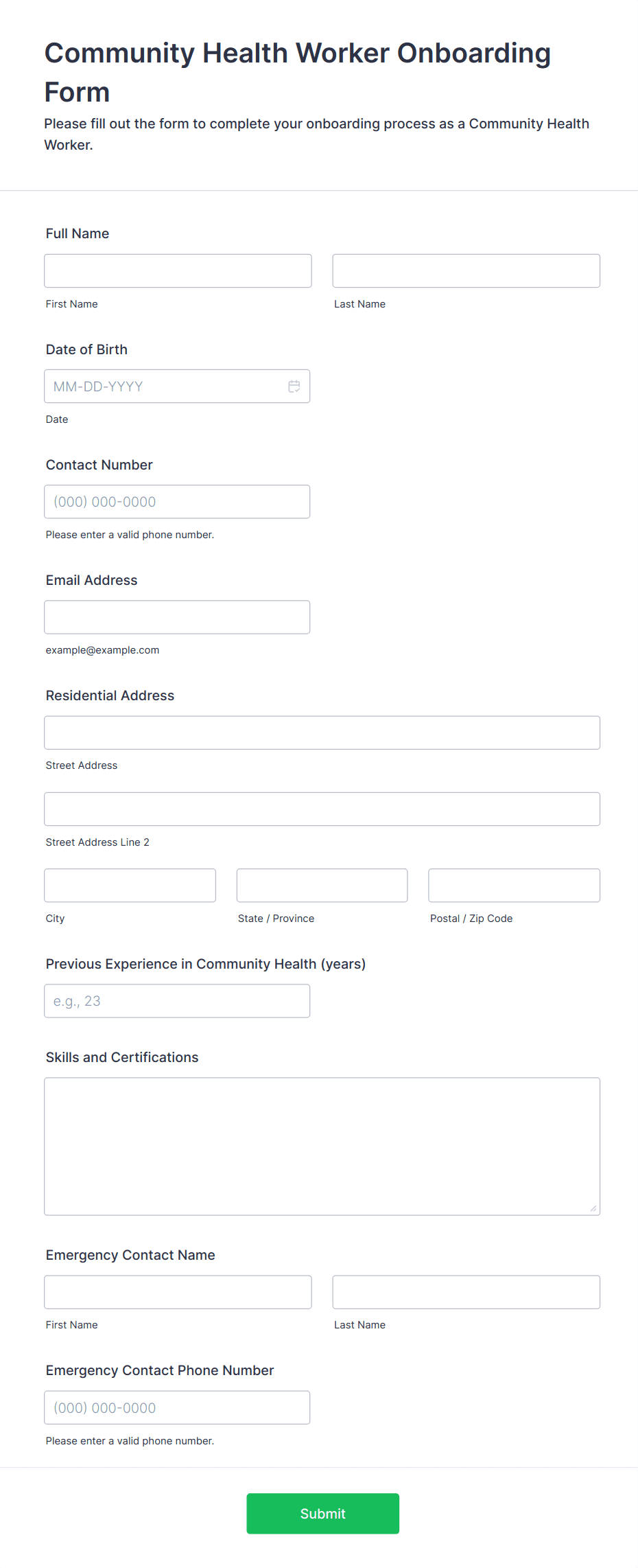Click the Street Address Line 2 field

click(x=322, y=809)
